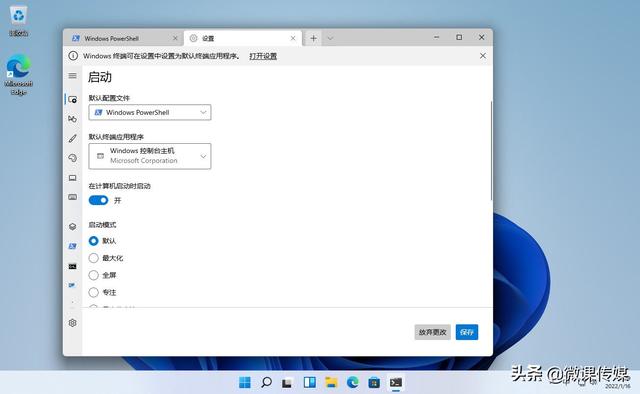
Task: Click the 打开设置 link
Action: point(263,56)
